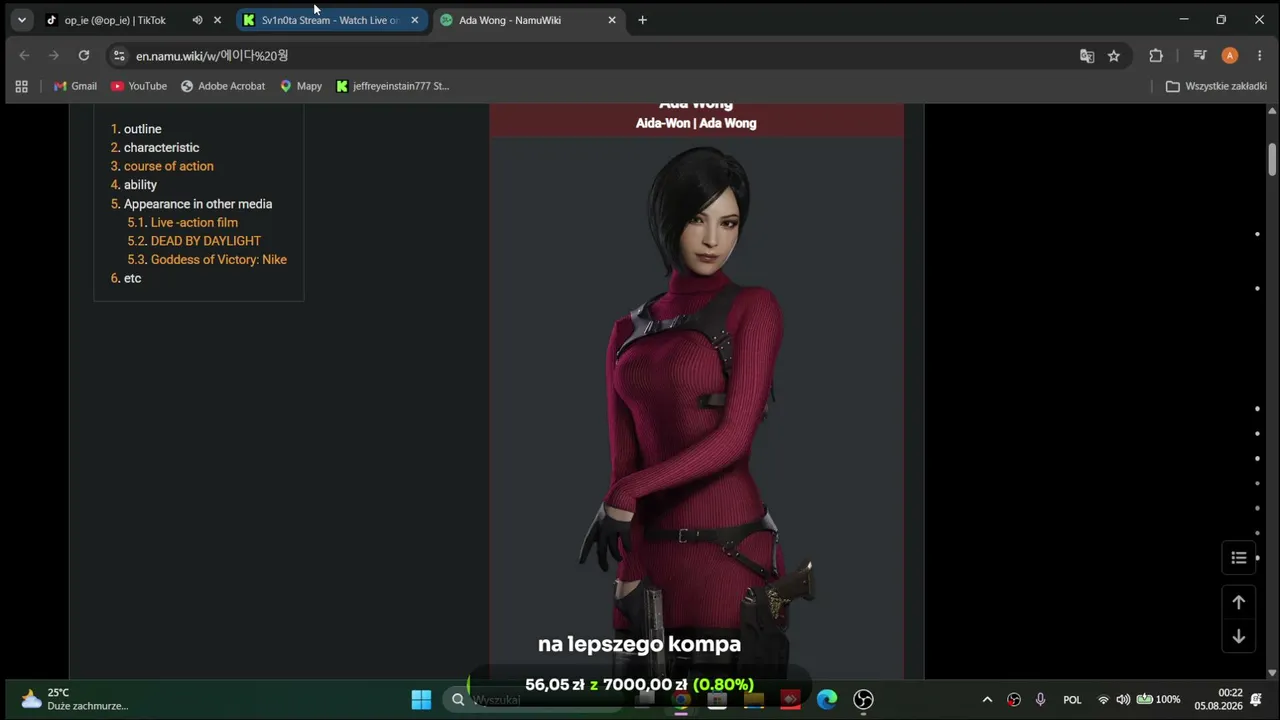The image size is (1280, 720).
Task: Open the clock and date at 00:22
Action: coord(1217,699)
